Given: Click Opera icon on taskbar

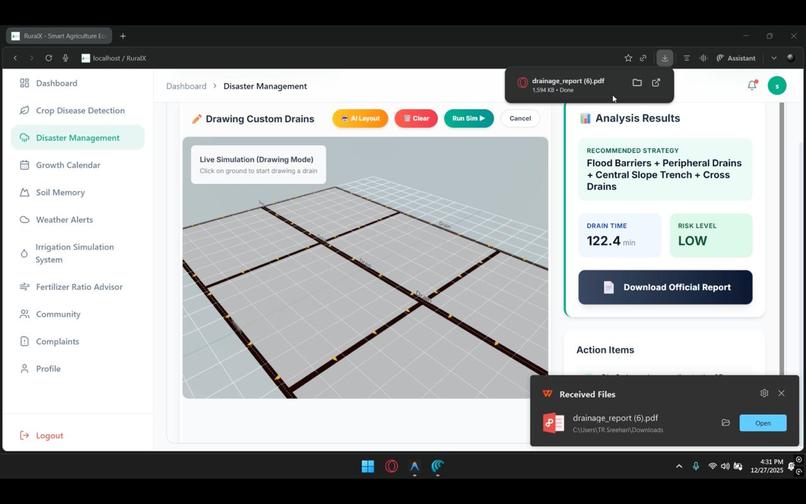Looking at the screenshot, I should (392, 466).
